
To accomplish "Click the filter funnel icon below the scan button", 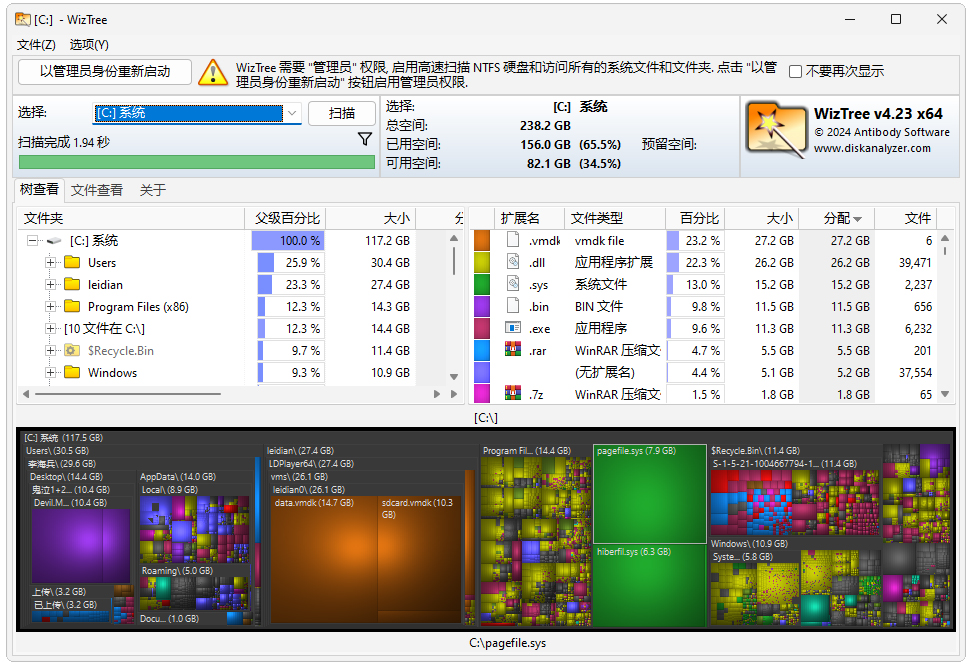I will (365, 137).
